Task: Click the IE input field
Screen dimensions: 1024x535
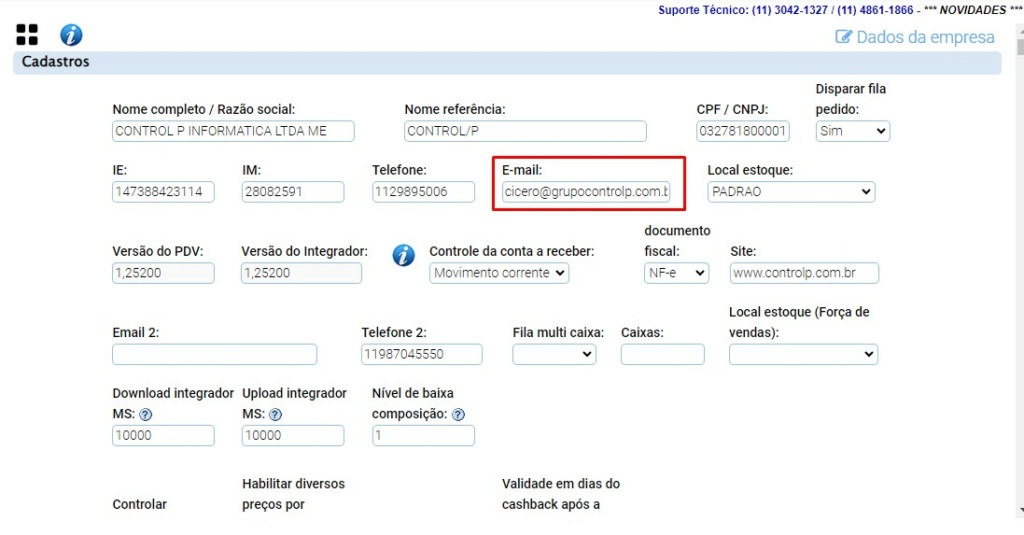Action: point(163,191)
